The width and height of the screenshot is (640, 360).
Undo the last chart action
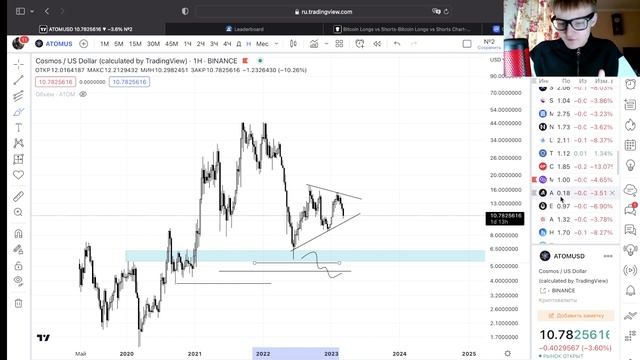point(397,44)
